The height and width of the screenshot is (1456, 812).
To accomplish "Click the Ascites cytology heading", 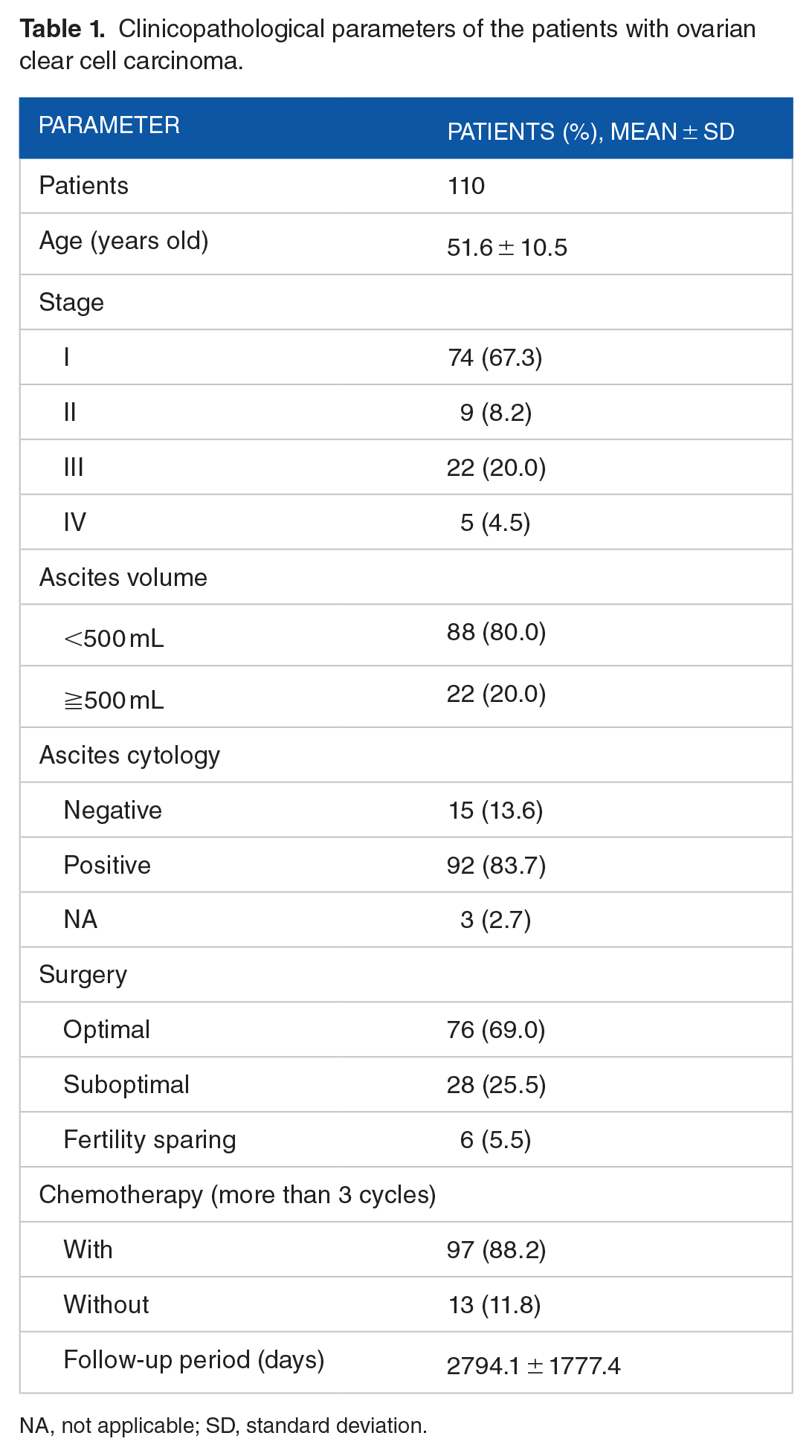I will click(x=129, y=756).
